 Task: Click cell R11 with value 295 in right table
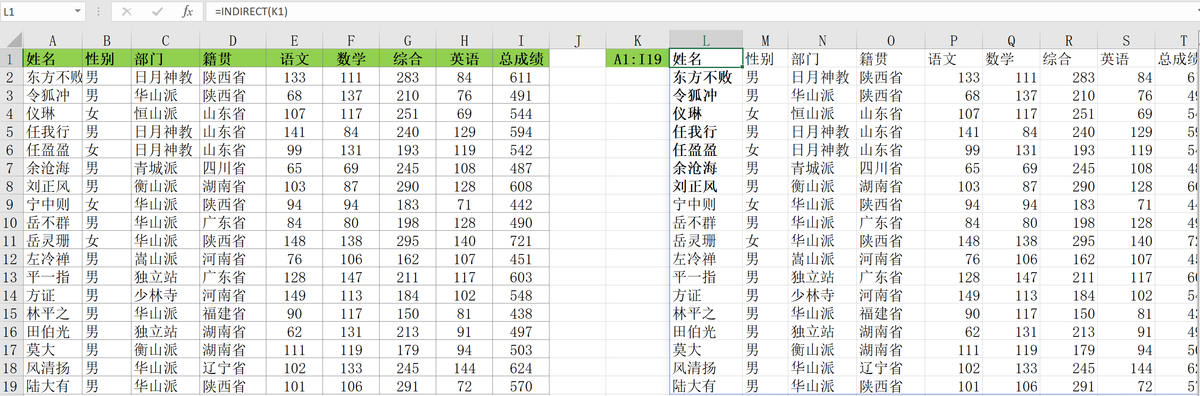point(1069,240)
